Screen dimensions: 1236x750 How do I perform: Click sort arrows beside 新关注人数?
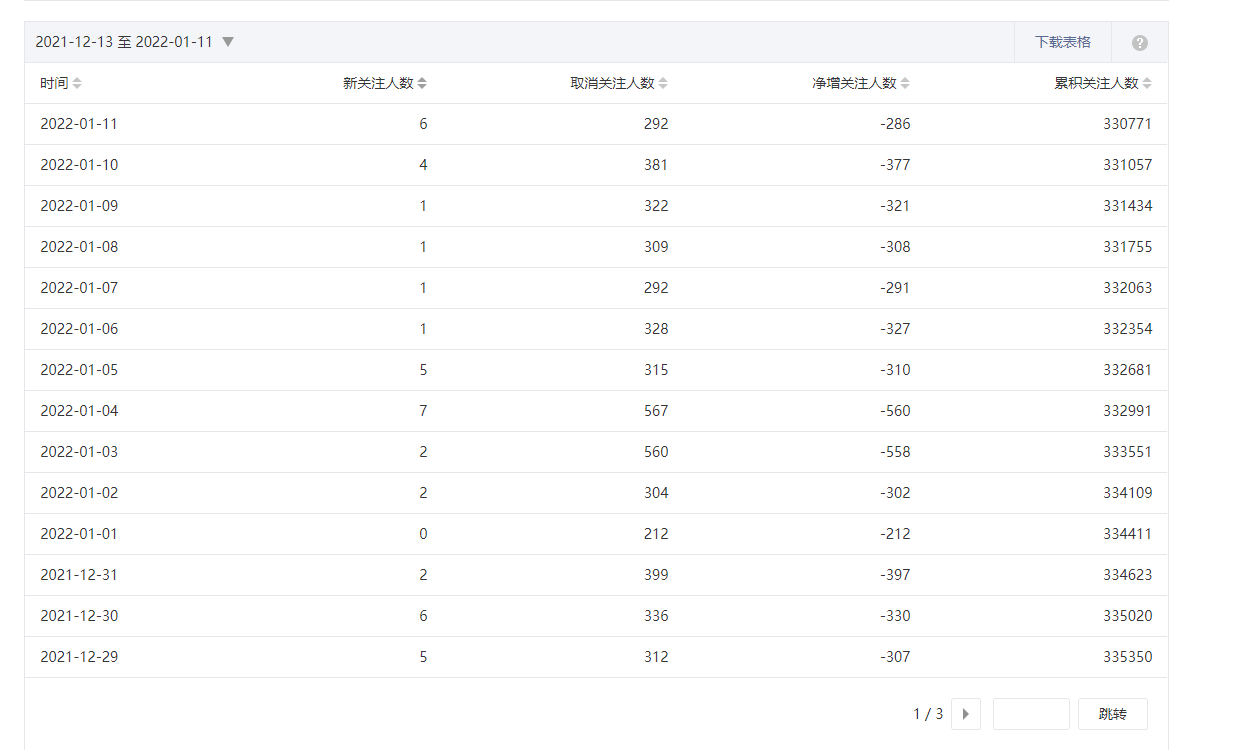click(x=422, y=83)
